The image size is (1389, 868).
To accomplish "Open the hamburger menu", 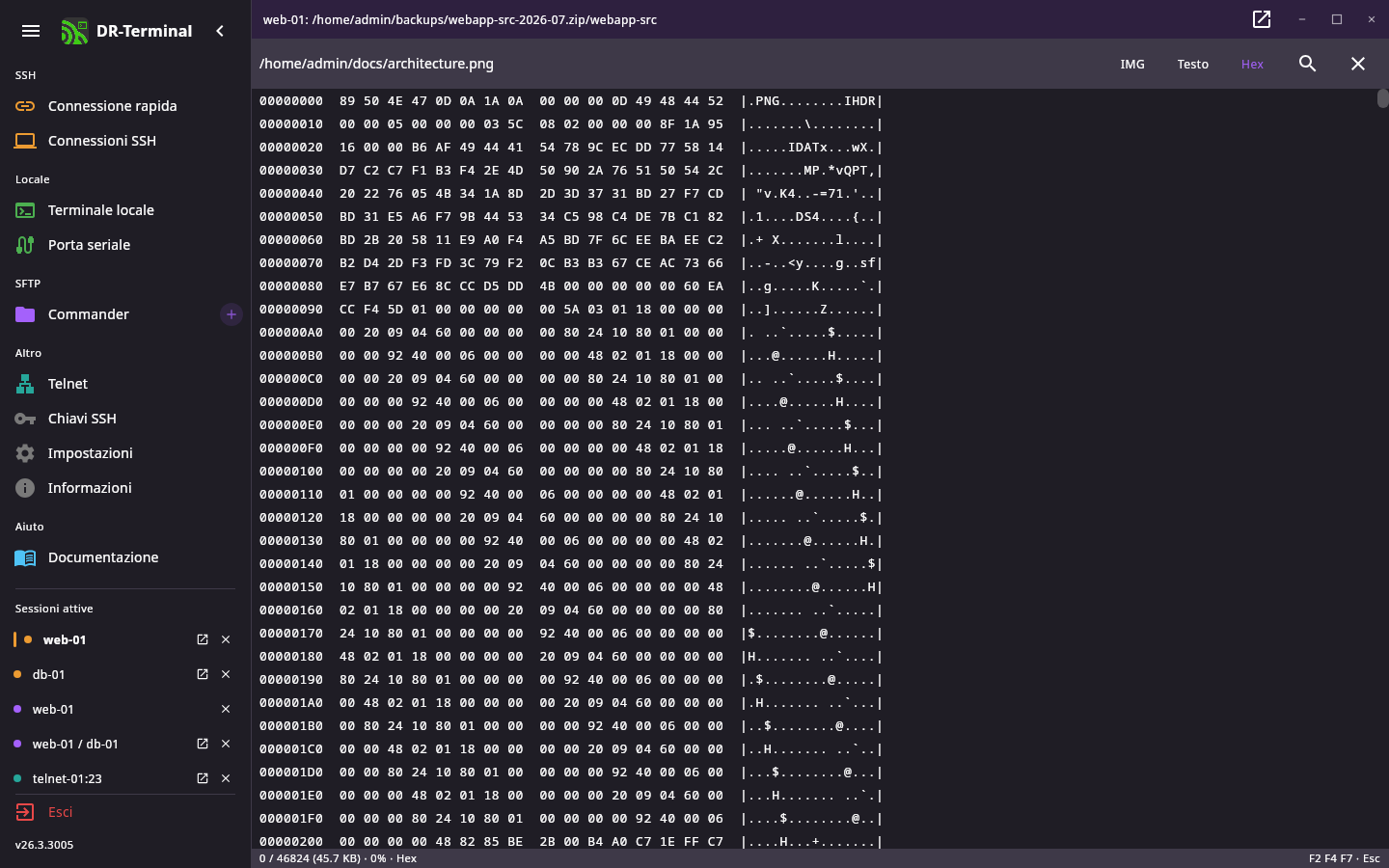I will click(x=31, y=31).
